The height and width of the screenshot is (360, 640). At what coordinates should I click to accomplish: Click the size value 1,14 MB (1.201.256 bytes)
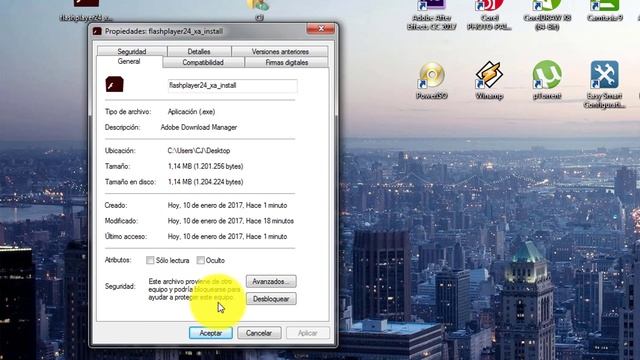coord(205,167)
